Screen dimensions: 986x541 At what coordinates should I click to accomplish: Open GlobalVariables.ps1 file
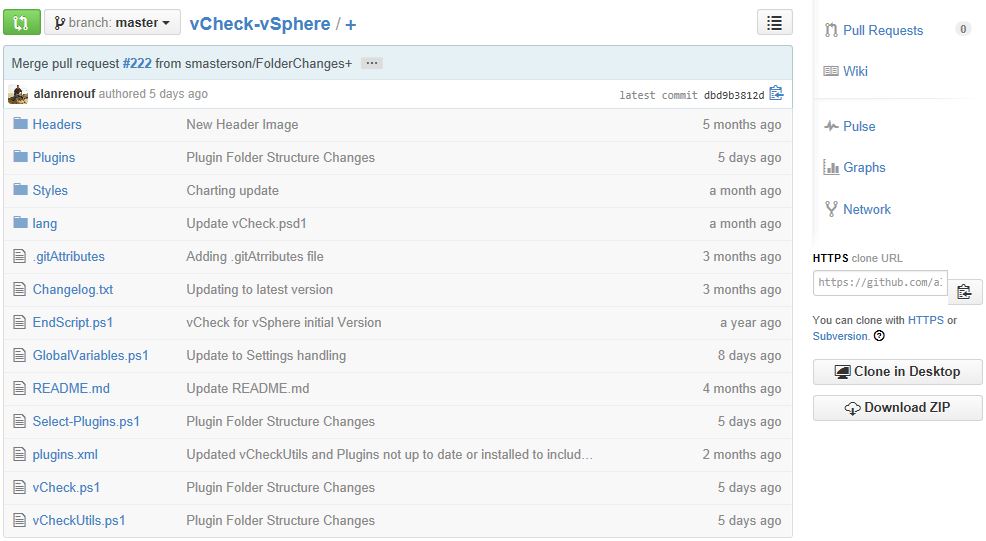91,355
